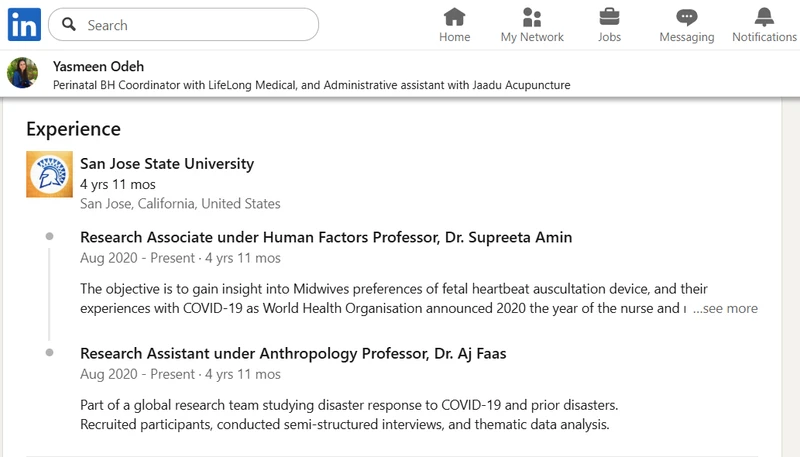Screen dimensions: 800x457
Task: Open the Home icon in navigation
Action: click(454, 17)
